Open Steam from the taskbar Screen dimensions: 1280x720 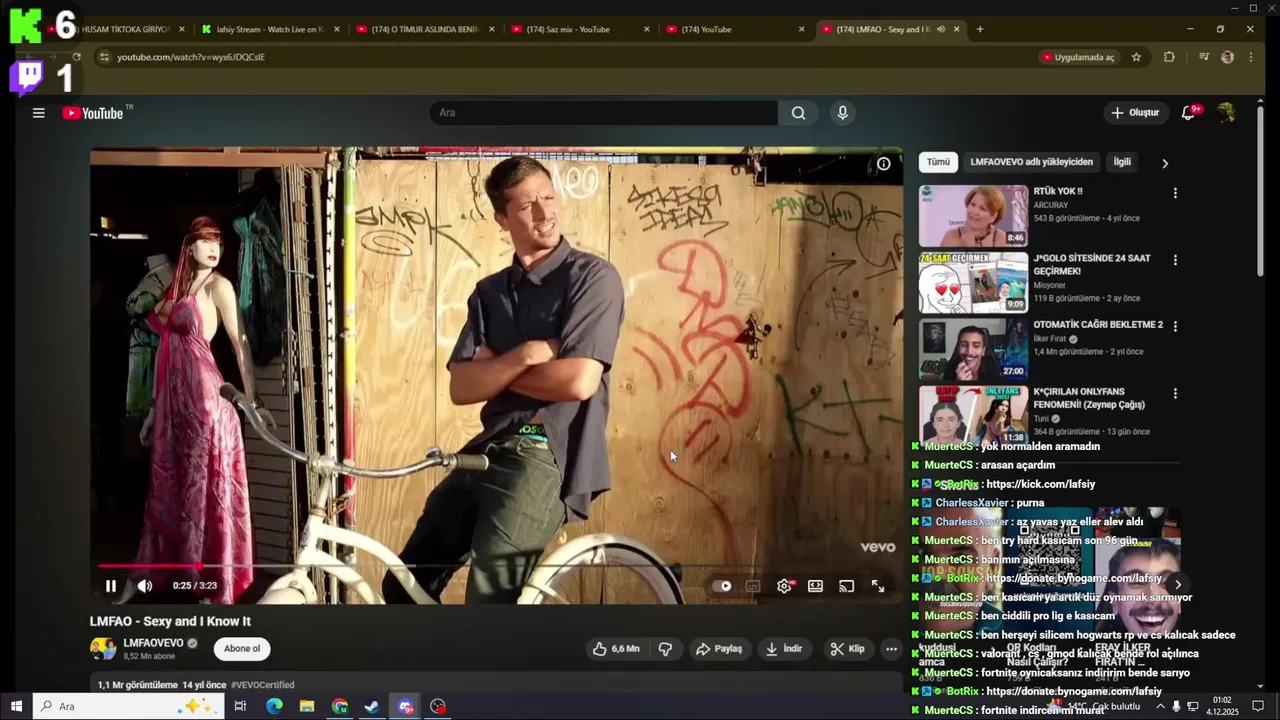click(x=371, y=706)
